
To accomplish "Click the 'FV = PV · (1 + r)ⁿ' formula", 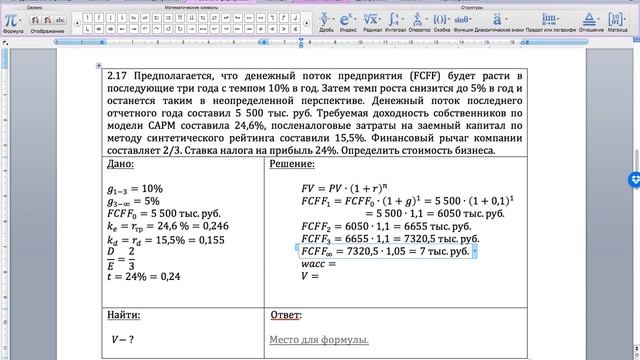I will pyautogui.click(x=344, y=188).
